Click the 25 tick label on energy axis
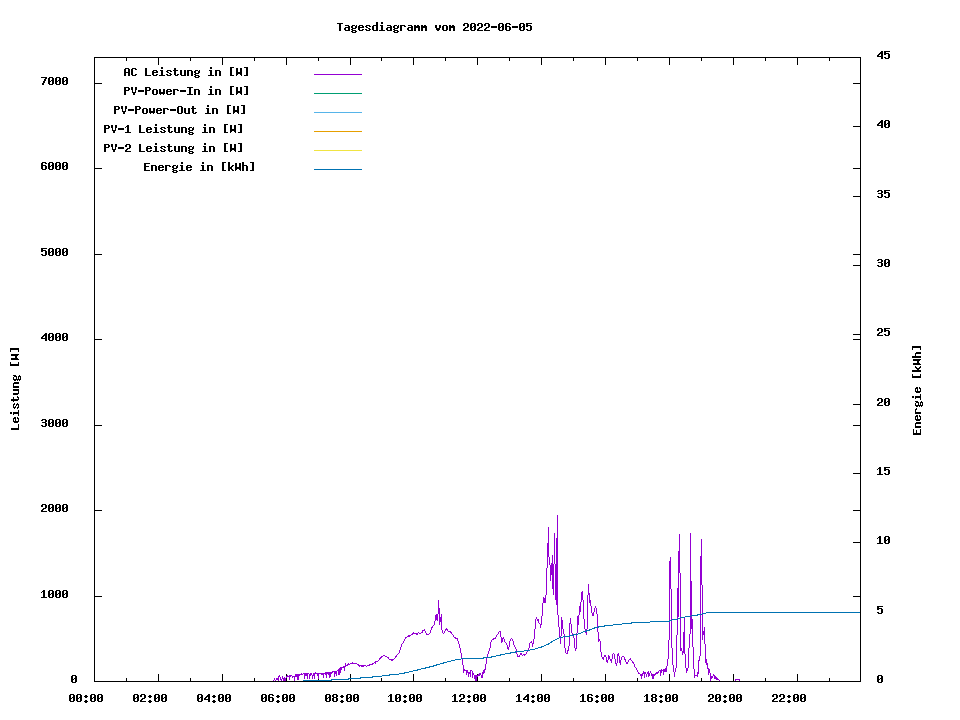 click(883, 333)
